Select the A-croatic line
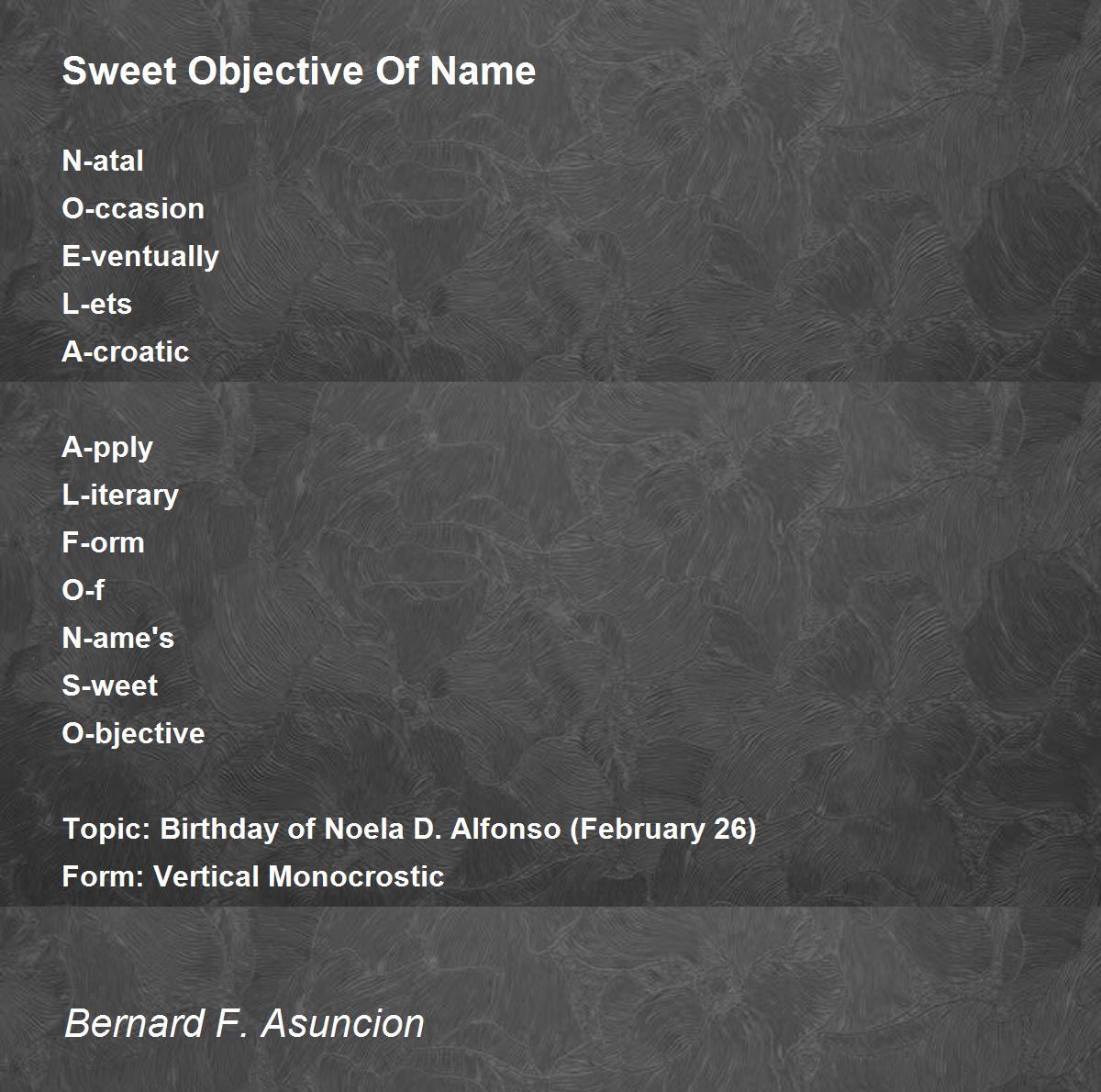Viewport: 1101px width, 1092px height. [x=126, y=351]
